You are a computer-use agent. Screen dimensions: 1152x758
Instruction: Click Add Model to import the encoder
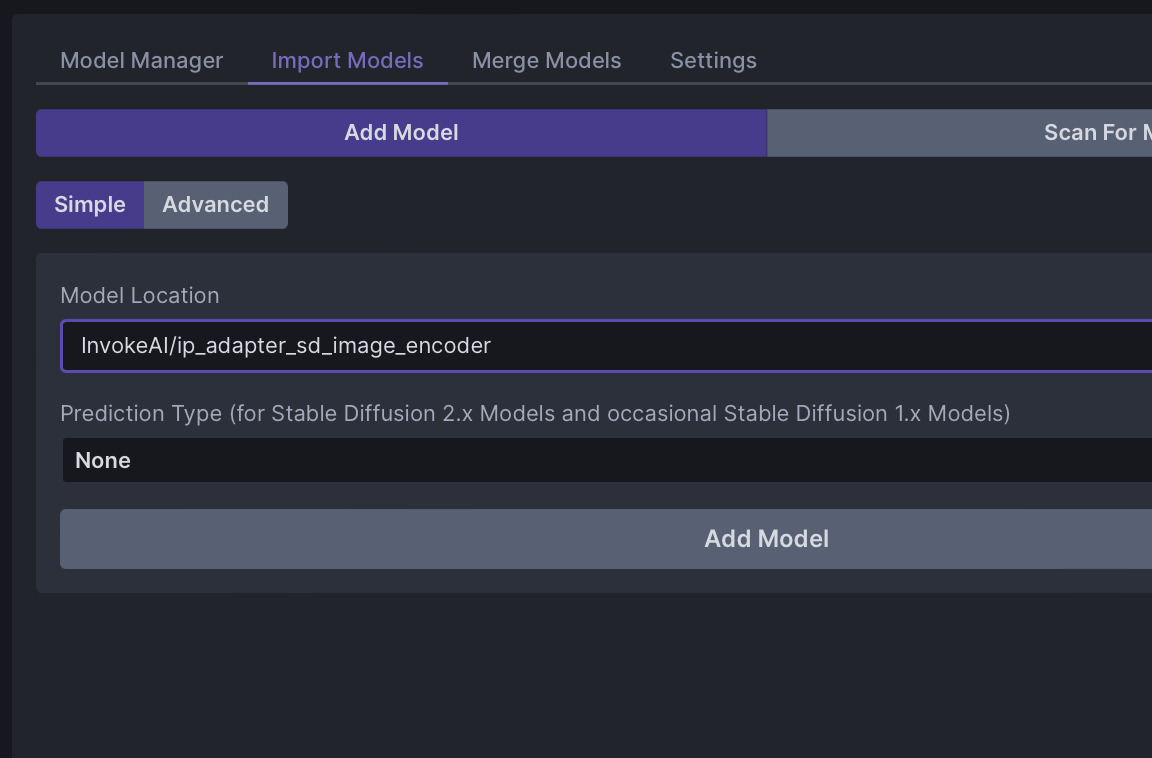tap(766, 538)
